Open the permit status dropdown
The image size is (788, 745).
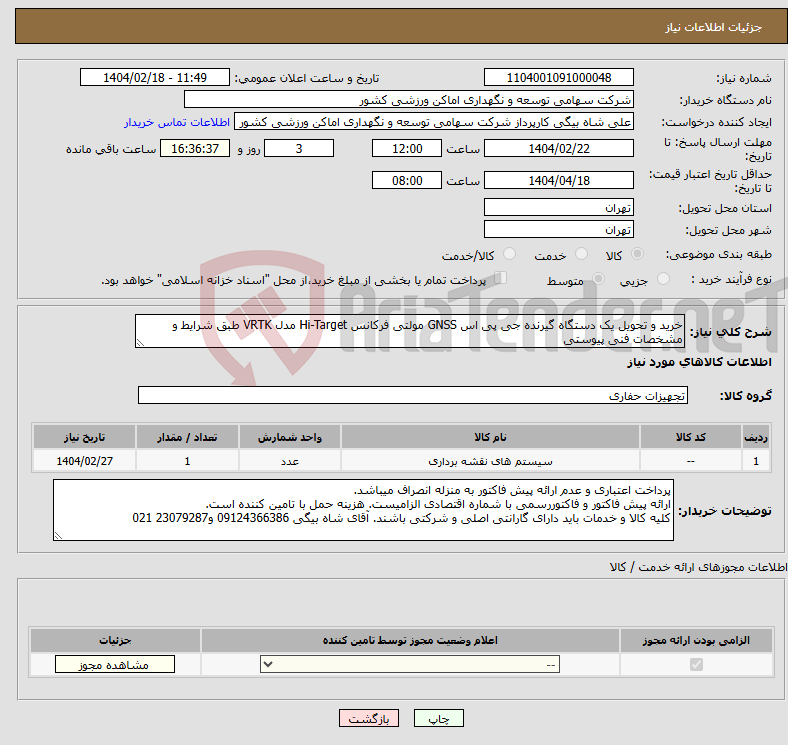point(410,665)
